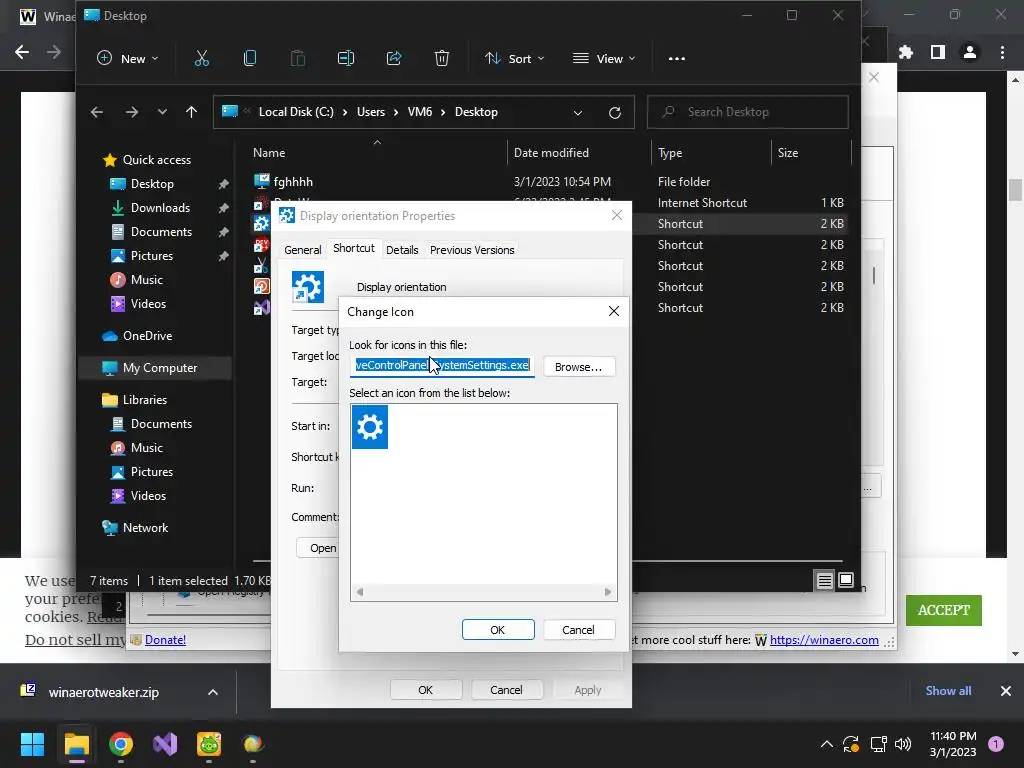Open the Sort dropdown menu

[x=514, y=59]
